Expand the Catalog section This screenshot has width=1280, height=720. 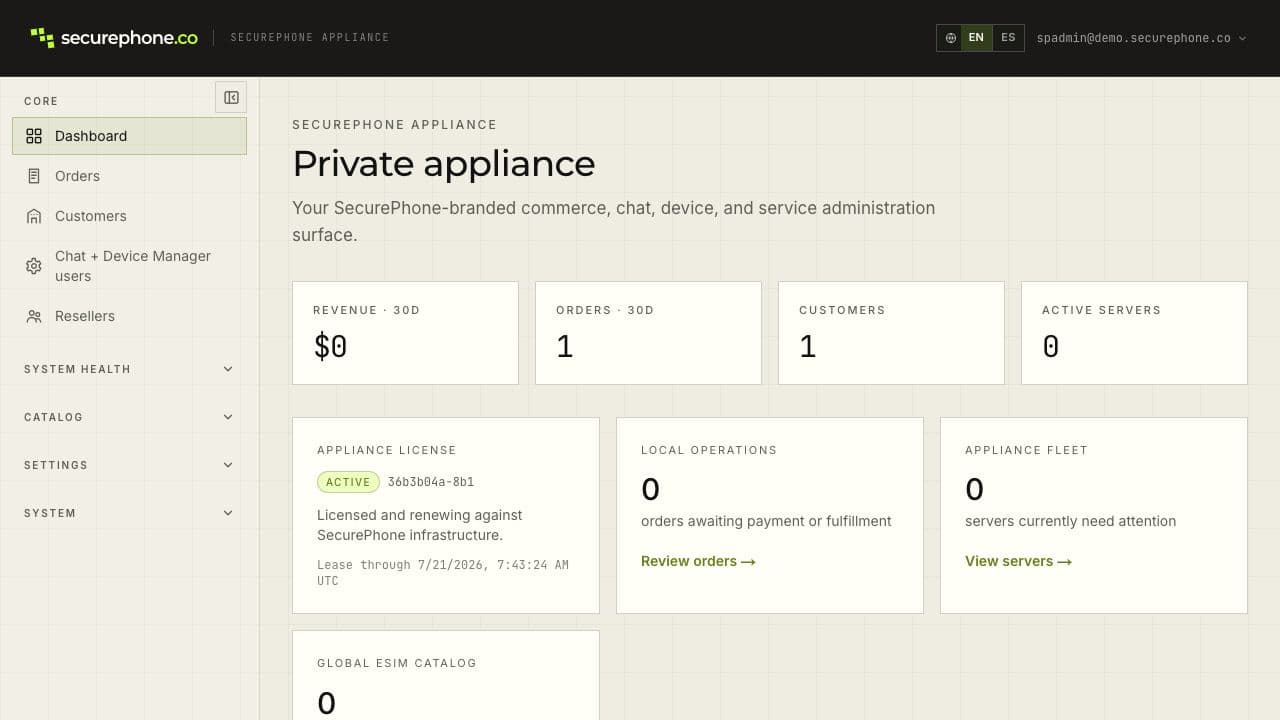129,417
